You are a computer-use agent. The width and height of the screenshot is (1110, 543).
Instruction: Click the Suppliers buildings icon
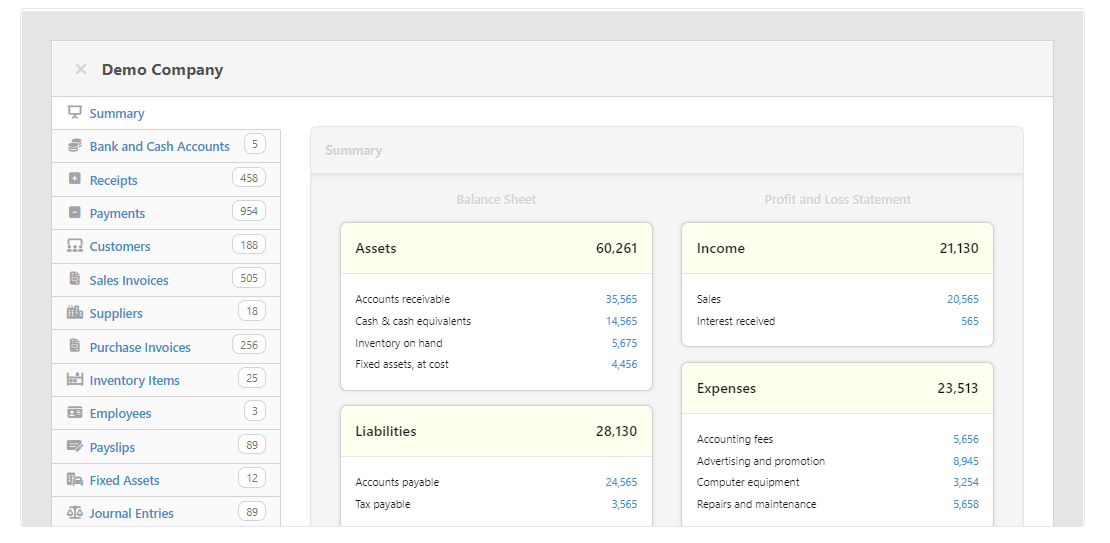tap(75, 313)
